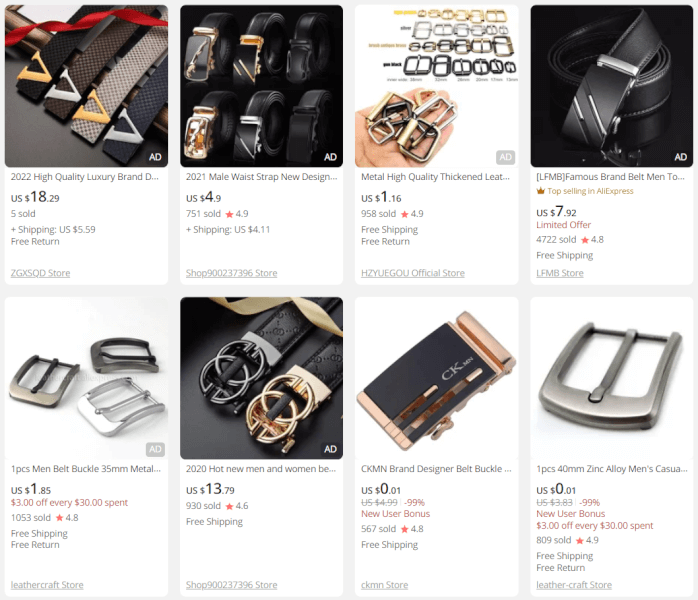Click the AD badge on 35mm buckle image
Screen dimensions: 698x600
[155, 449]
